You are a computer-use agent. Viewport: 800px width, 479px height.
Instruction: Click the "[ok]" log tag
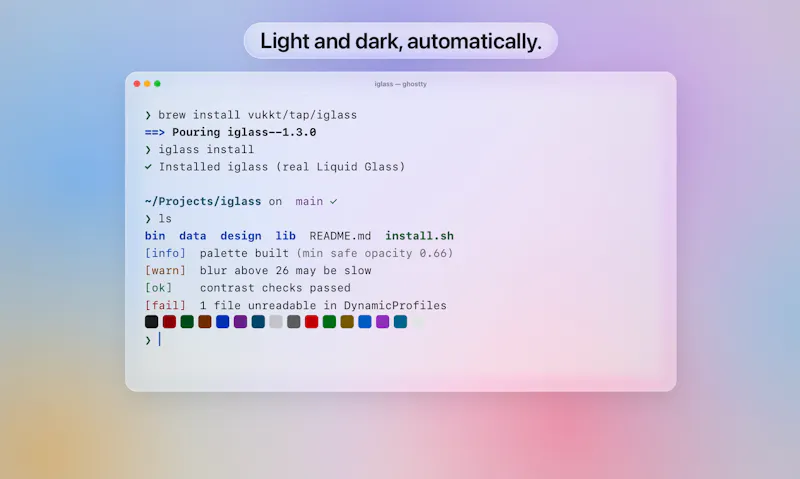[x=159, y=288]
